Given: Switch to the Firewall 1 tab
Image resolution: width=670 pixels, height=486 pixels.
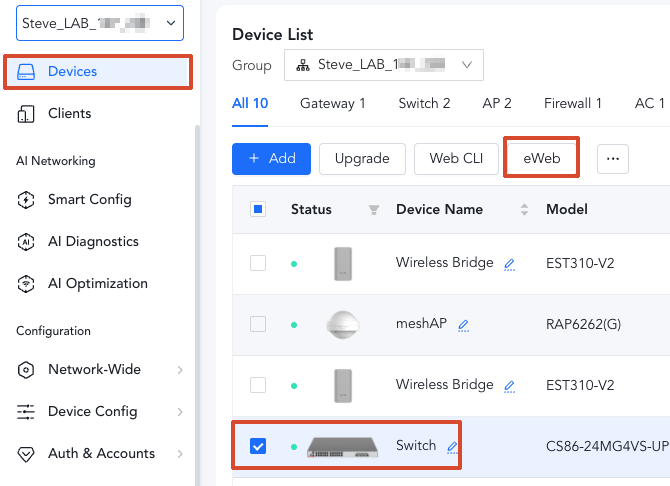Looking at the screenshot, I should pos(572,103).
